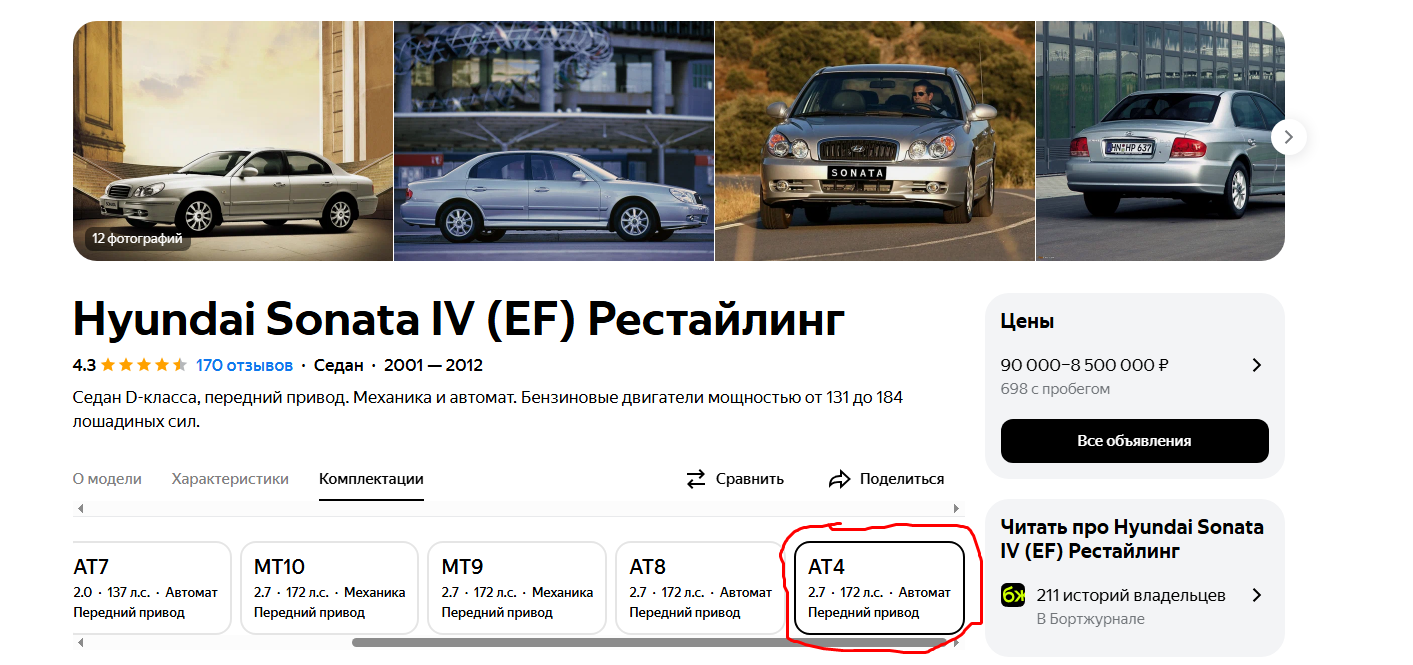1413x665 pixels.
Task: Click the 90 000–8 500 000 ₽ price
Action: (1085, 365)
